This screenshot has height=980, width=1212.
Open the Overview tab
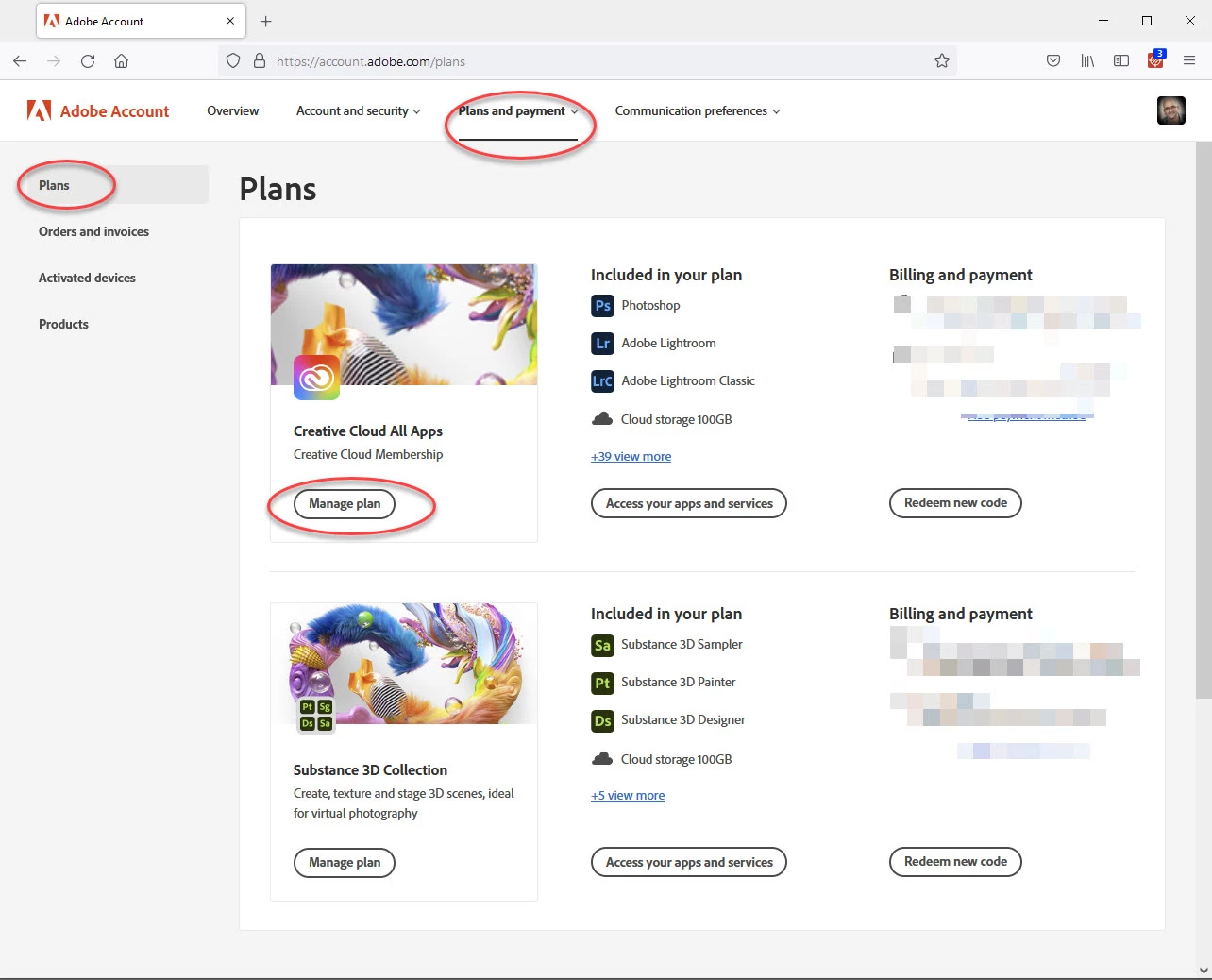point(232,110)
